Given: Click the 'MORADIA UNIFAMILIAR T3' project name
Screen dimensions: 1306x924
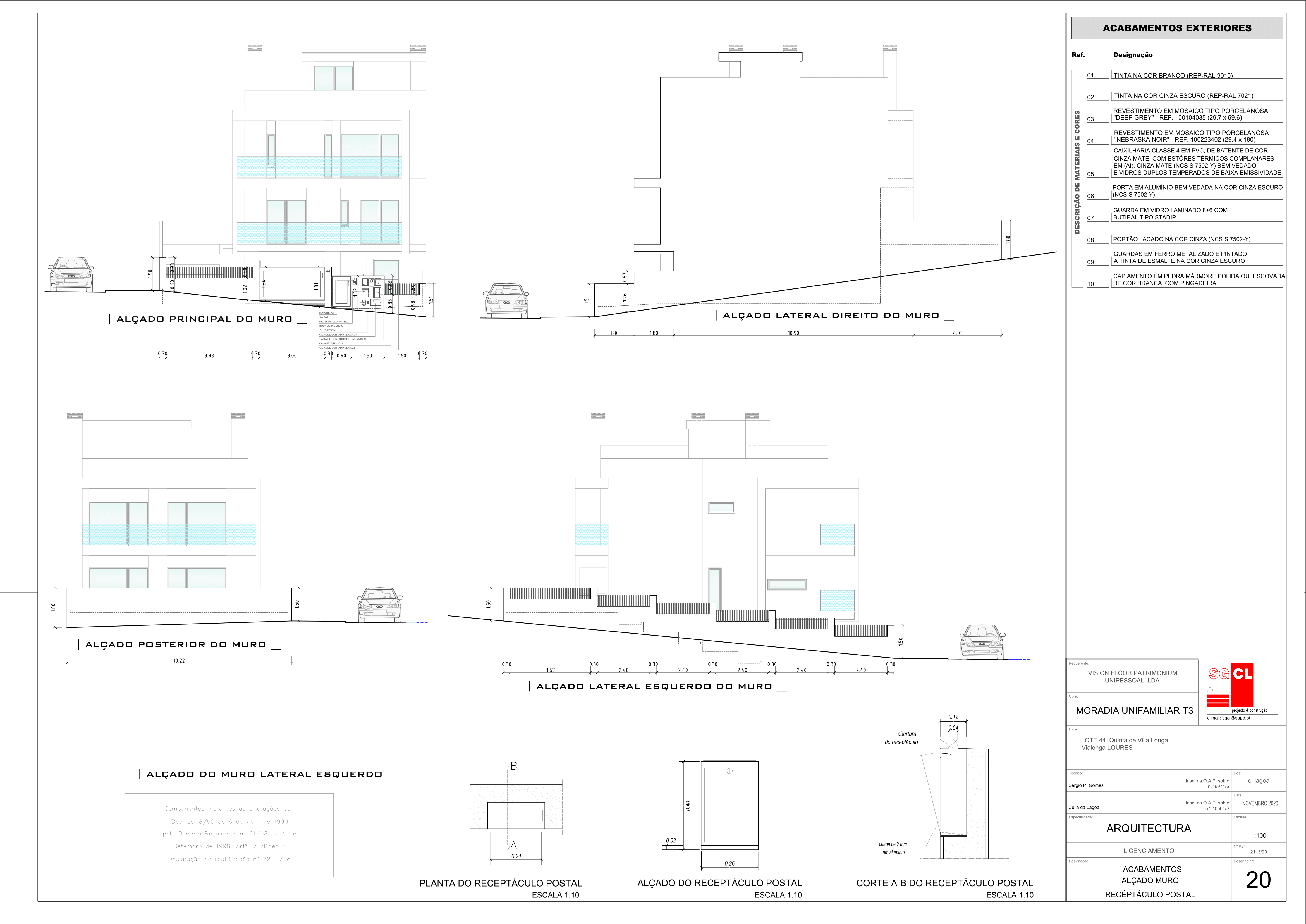Looking at the screenshot, I should tap(1134, 711).
